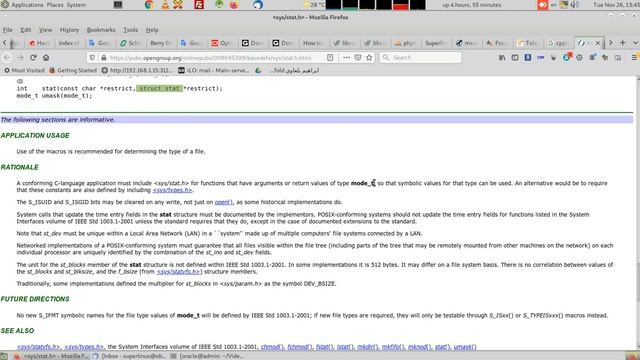Open a new tab with the plus button
Screen dimensions: 640x360
tap(622, 43)
